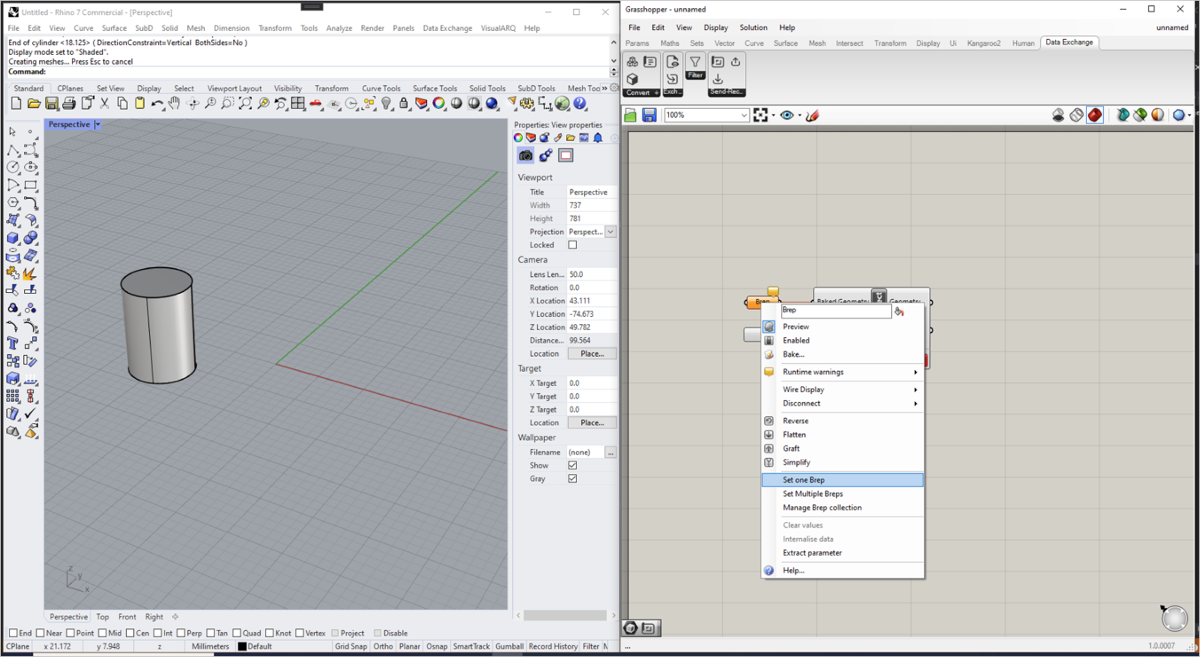Enable the Perp osnap checkbox
This screenshot has height=657, width=1200.
point(181,633)
